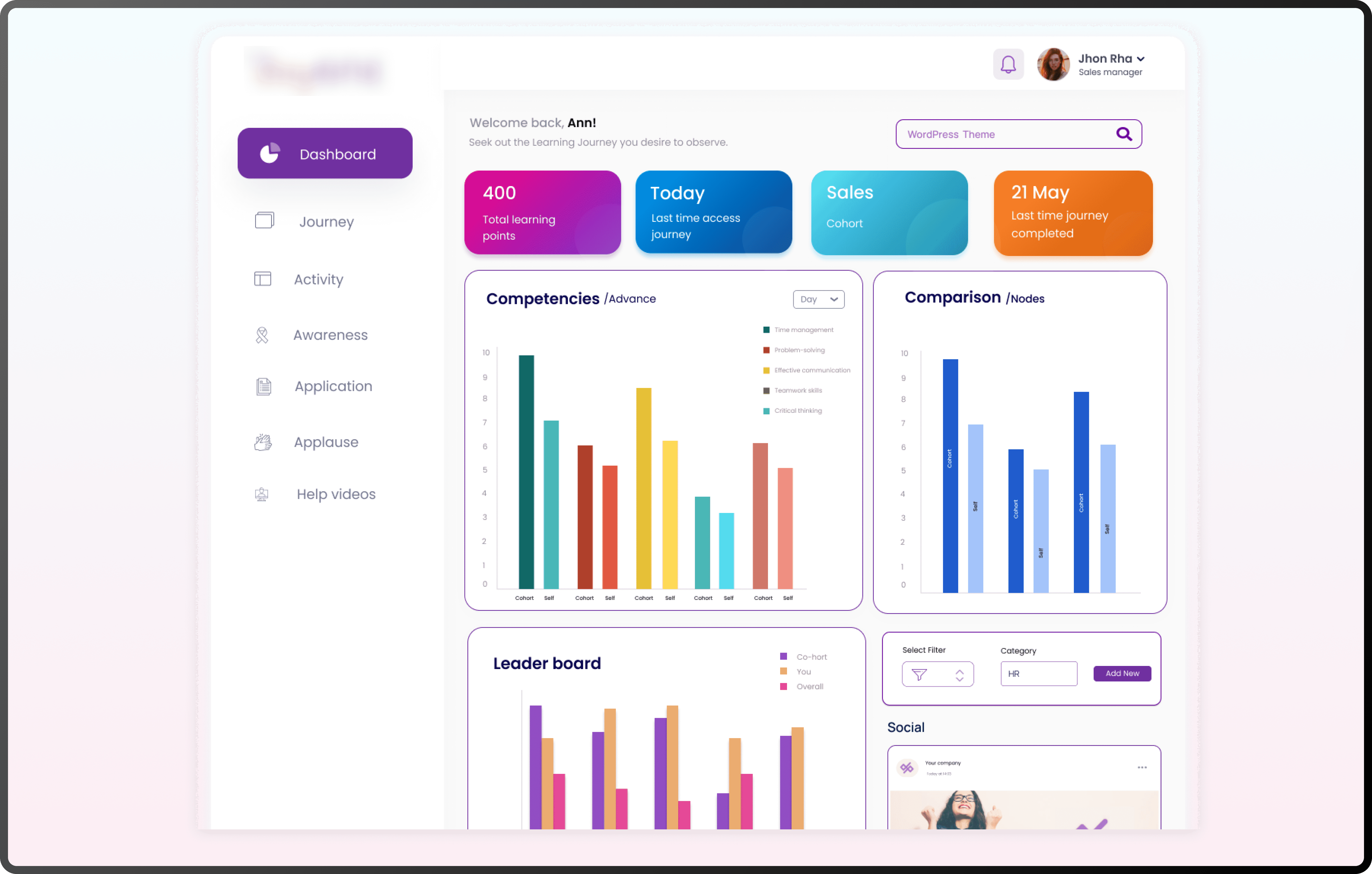This screenshot has width=1372, height=874.
Task: Click the Teamwork skills legend swatch
Action: (x=766, y=391)
